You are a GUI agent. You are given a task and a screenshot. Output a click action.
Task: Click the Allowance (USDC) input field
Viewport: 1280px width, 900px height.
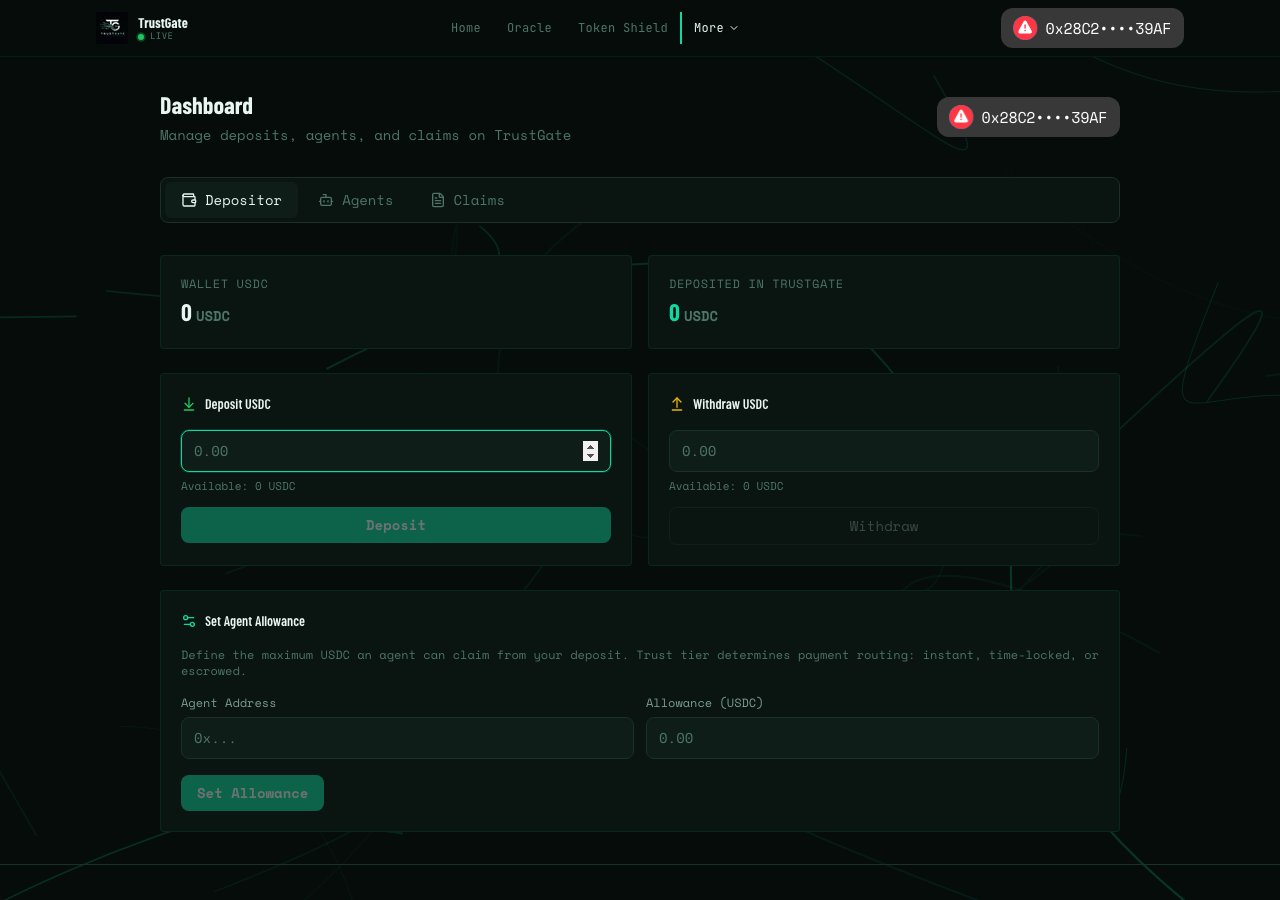(x=872, y=738)
